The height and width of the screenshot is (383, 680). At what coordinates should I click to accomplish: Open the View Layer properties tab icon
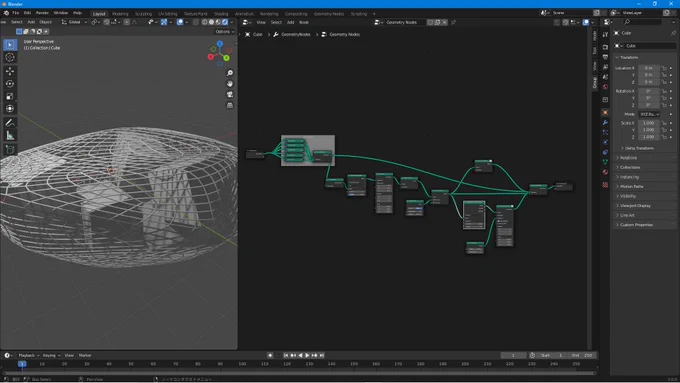[x=605, y=67]
